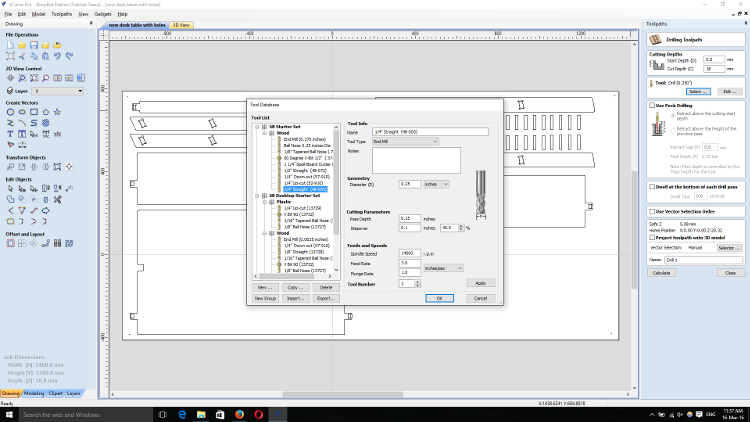Switch to the 3D View tab

pyautogui.click(x=181, y=24)
